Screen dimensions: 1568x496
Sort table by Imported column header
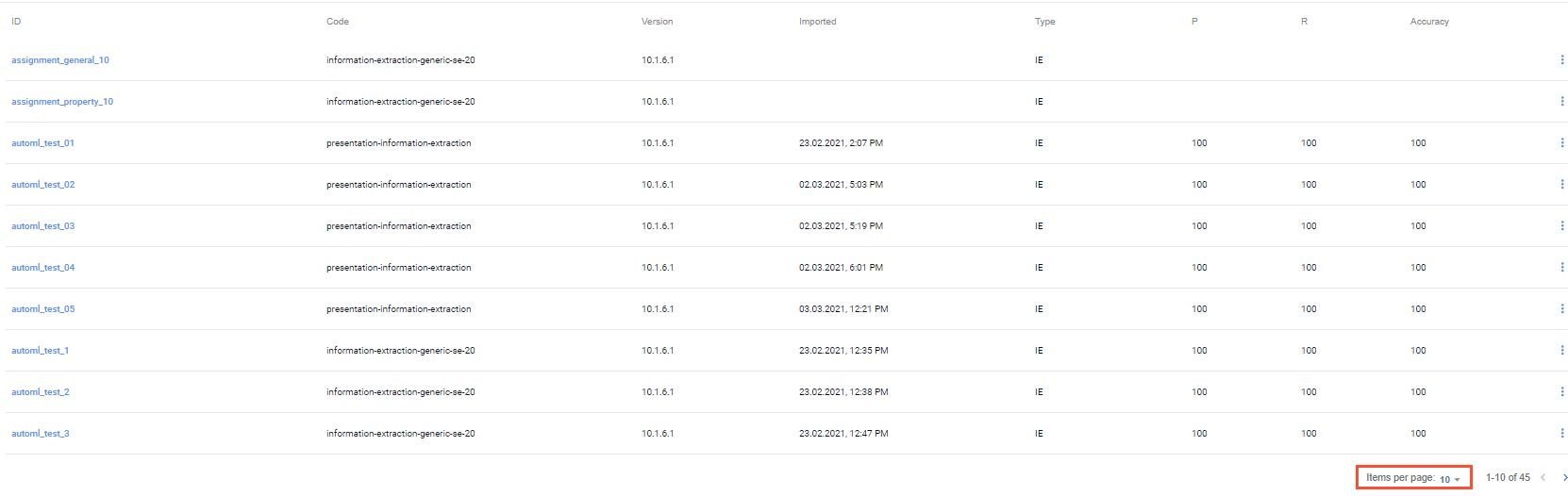click(817, 22)
